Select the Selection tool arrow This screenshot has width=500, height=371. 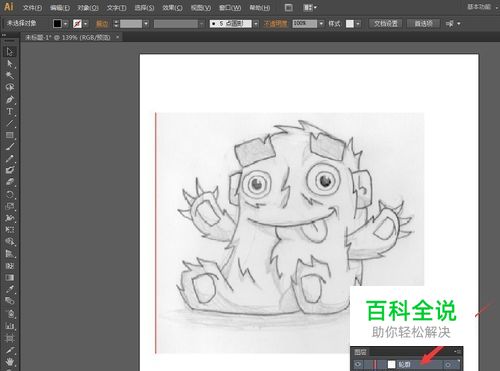(x=10, y=52)
